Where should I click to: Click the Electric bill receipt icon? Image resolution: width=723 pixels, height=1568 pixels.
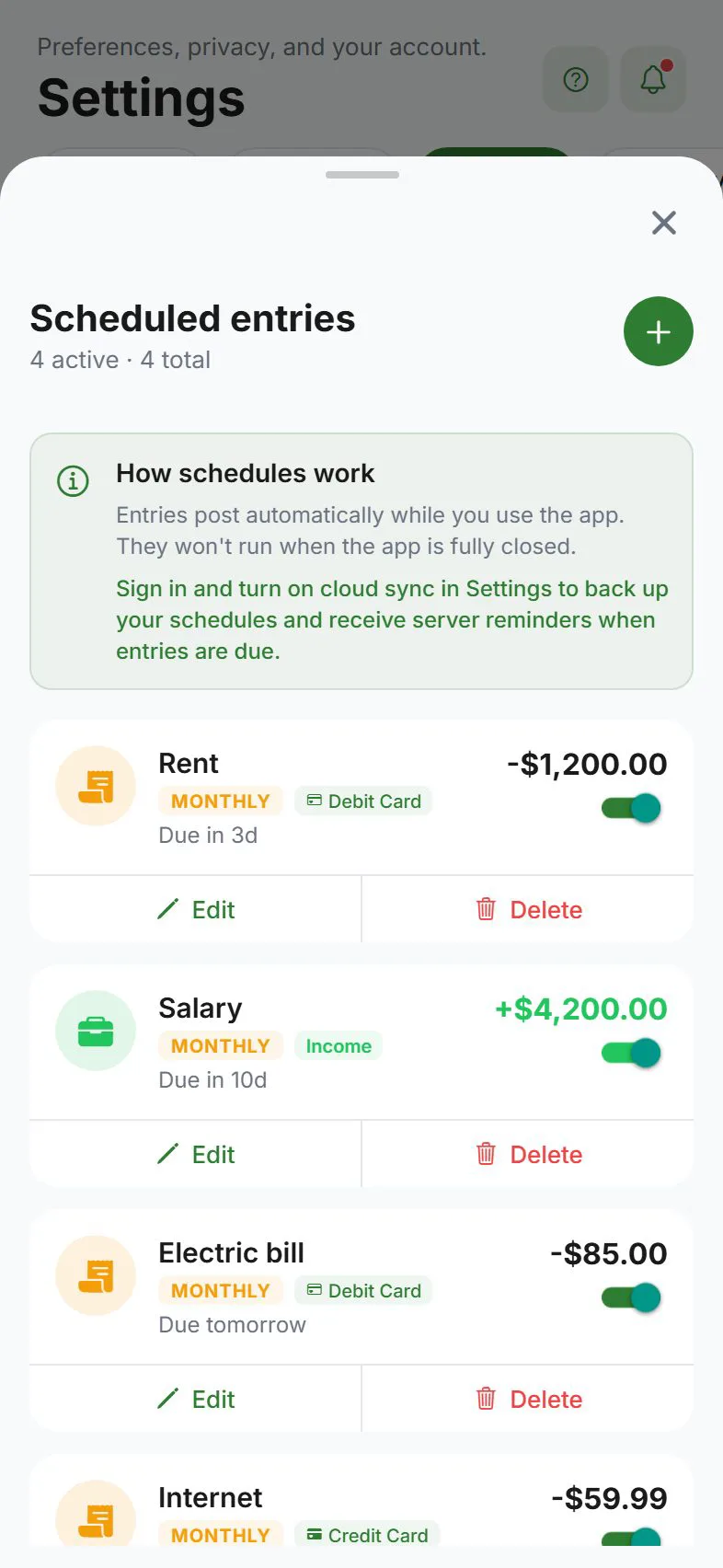coord(96,1275)
